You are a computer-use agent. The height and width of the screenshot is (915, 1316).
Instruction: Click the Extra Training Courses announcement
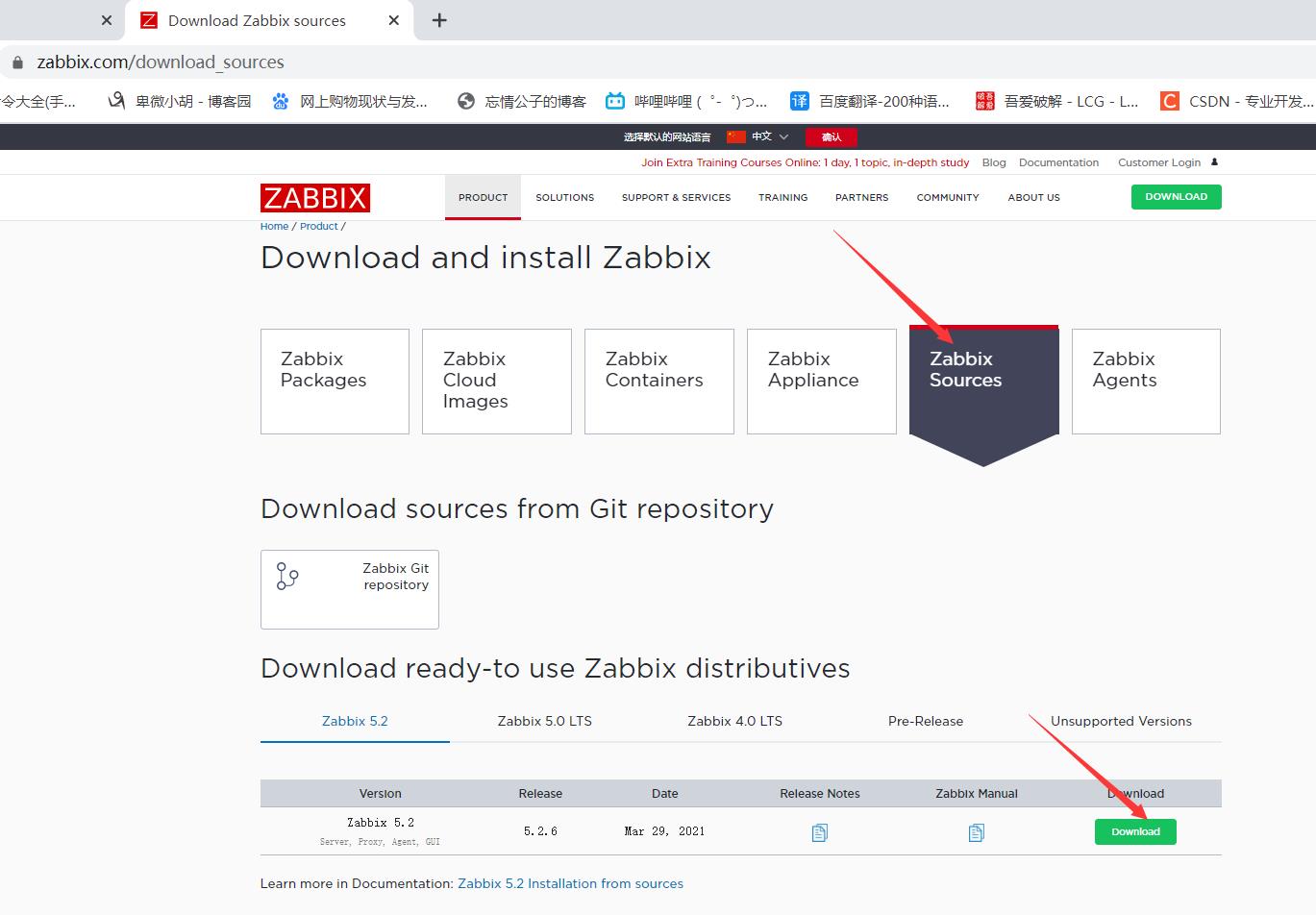coord(806,162)
